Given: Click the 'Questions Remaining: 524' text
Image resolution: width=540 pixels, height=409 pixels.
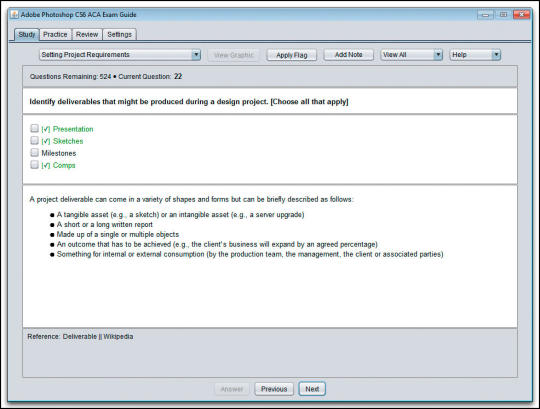Looking at the screenshot, I should coord(70,76).
